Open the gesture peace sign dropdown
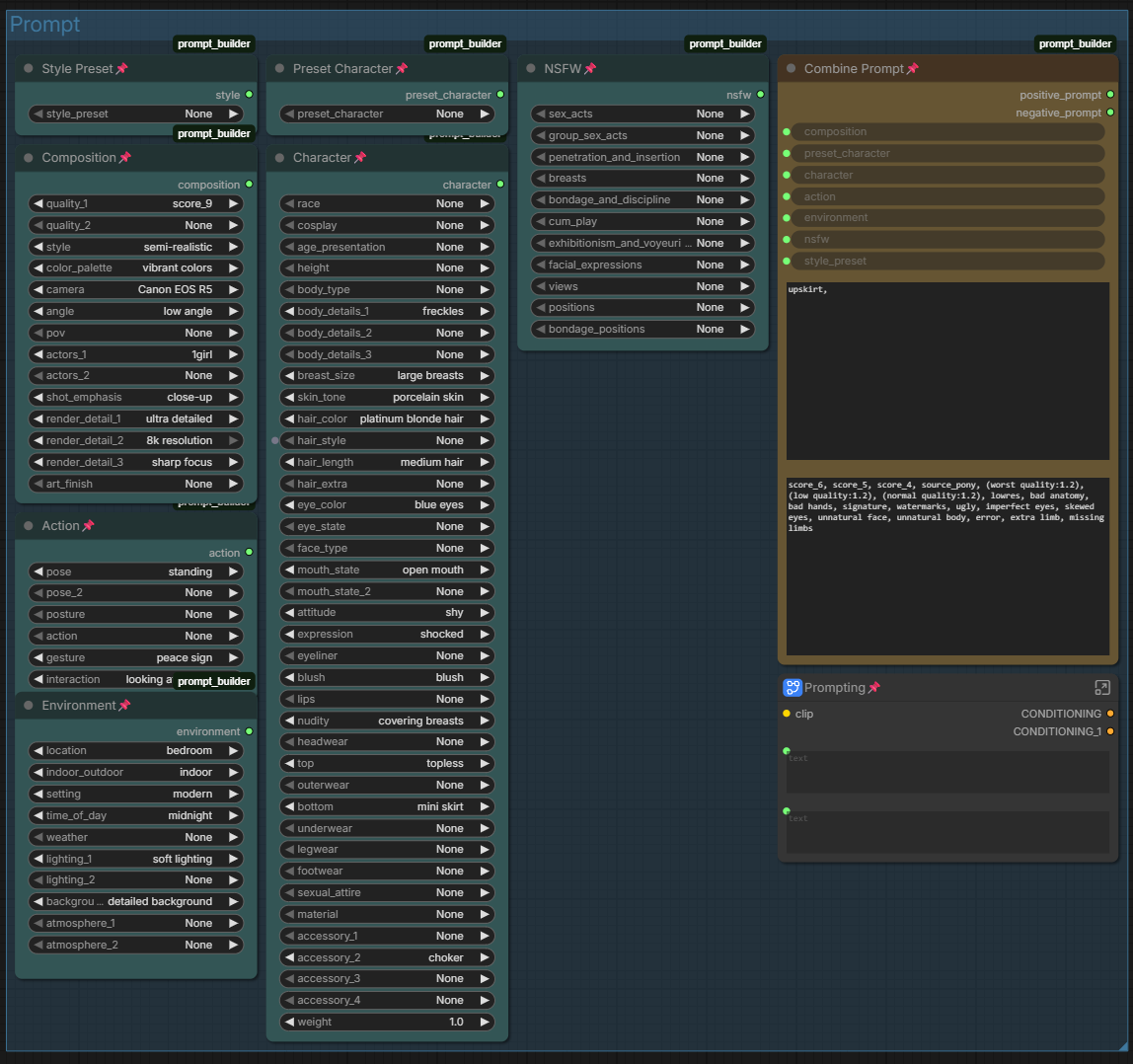Viewport: 1133px width, 1064px height. click(136, 657)
